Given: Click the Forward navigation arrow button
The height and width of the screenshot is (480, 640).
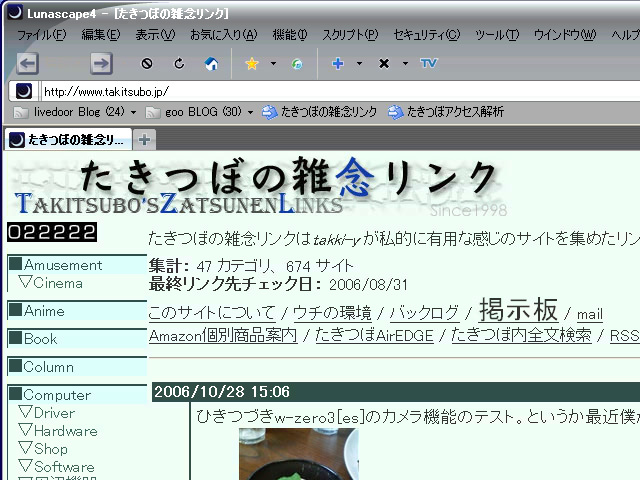Looking at the screenshot, I should coord(101,63).
